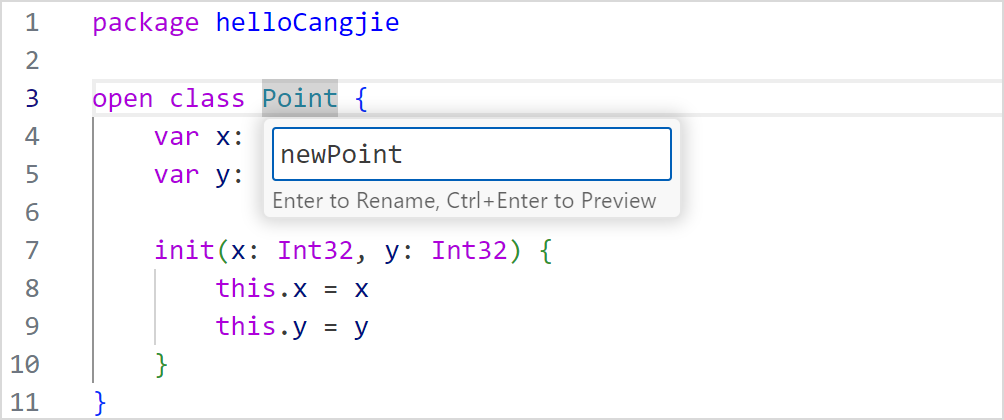1004x420 pixels.
Task: Click the var keyword on line 4
Action: click(x=176, y=137)
